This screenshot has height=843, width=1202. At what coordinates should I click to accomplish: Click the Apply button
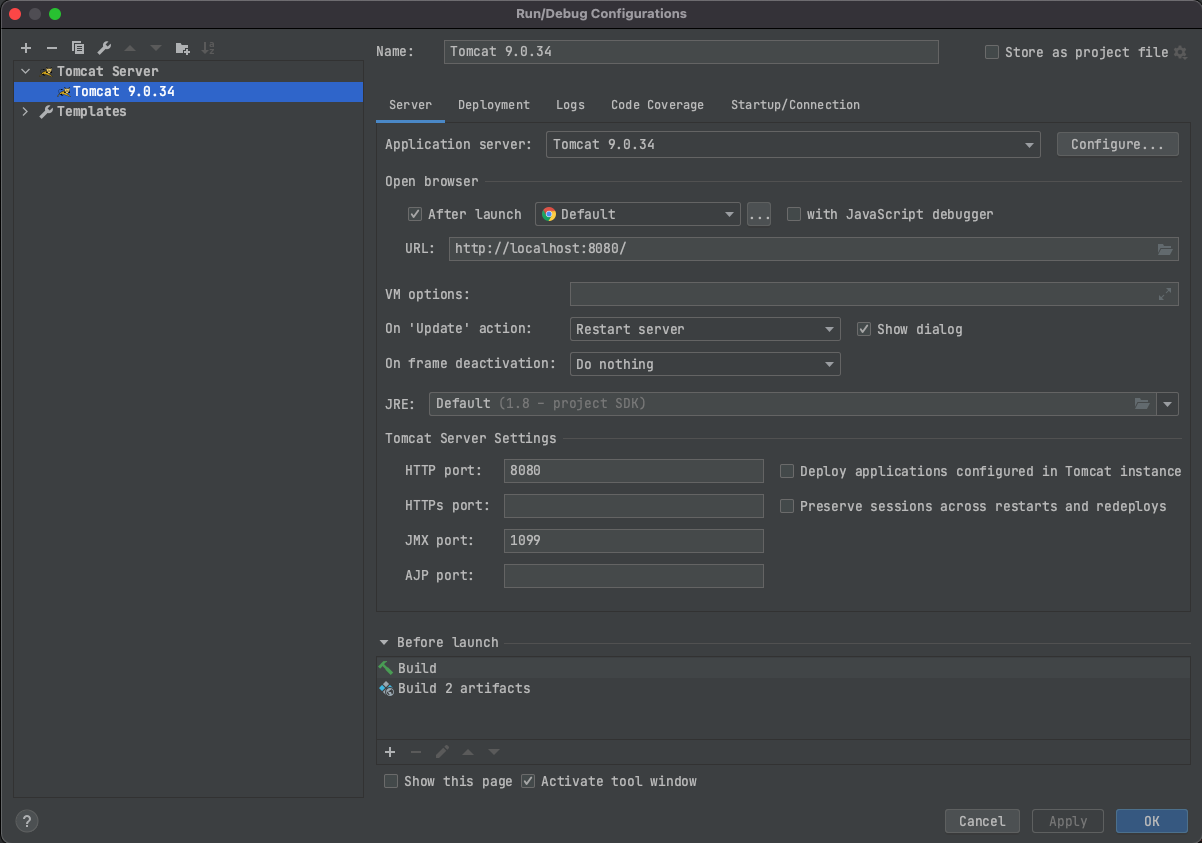coord(1068,821)
